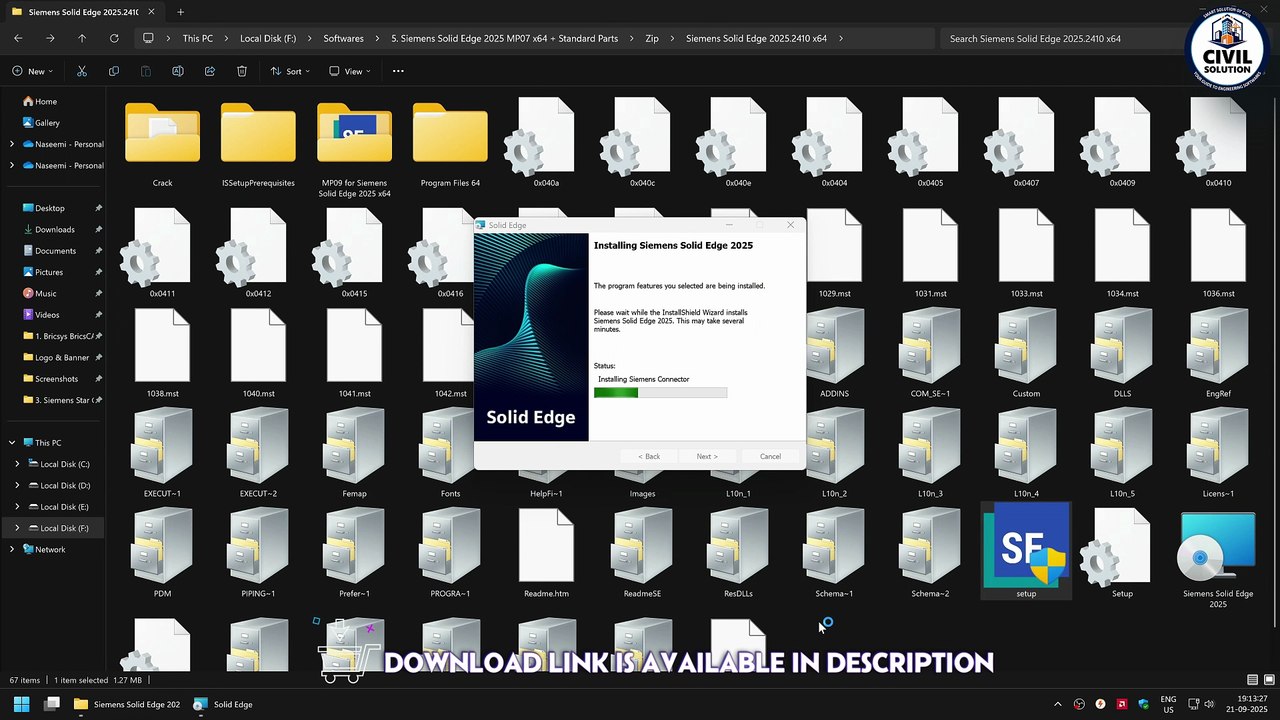
Task: Collapse the This PC tree node
Action: pos(12,442)
